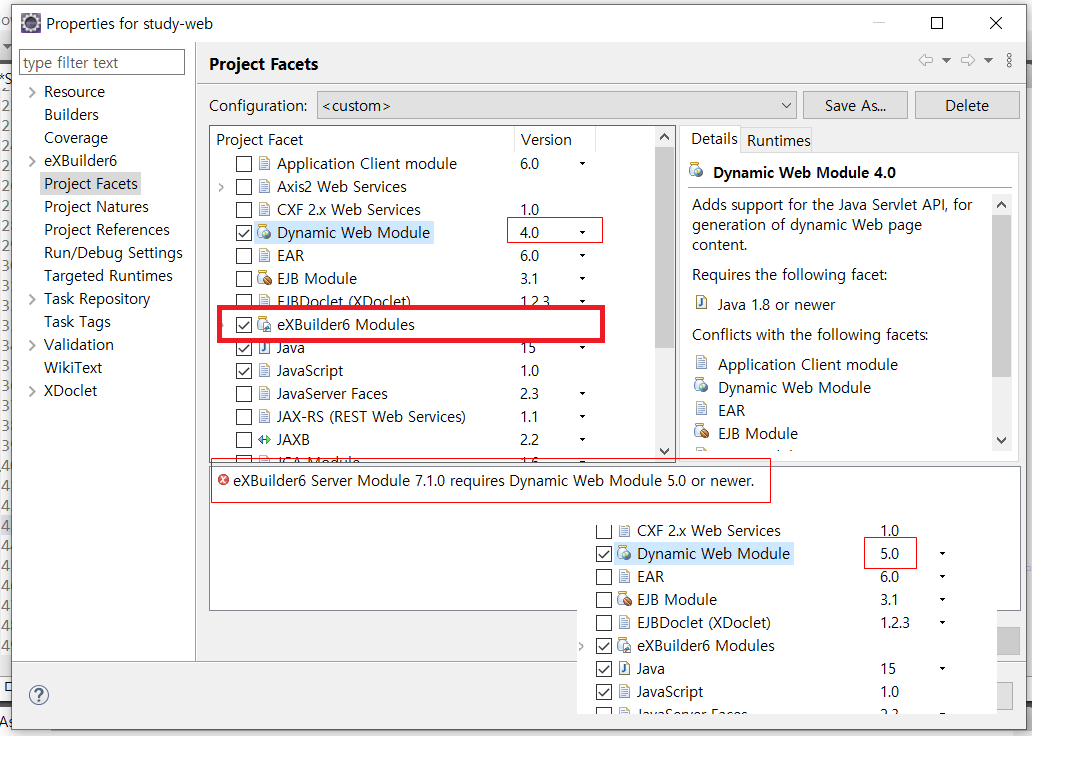The width and height of the screenshot is (1076, 763).
Task: Click the properties dialog title bar icon
Action: (x=31, y=23)
